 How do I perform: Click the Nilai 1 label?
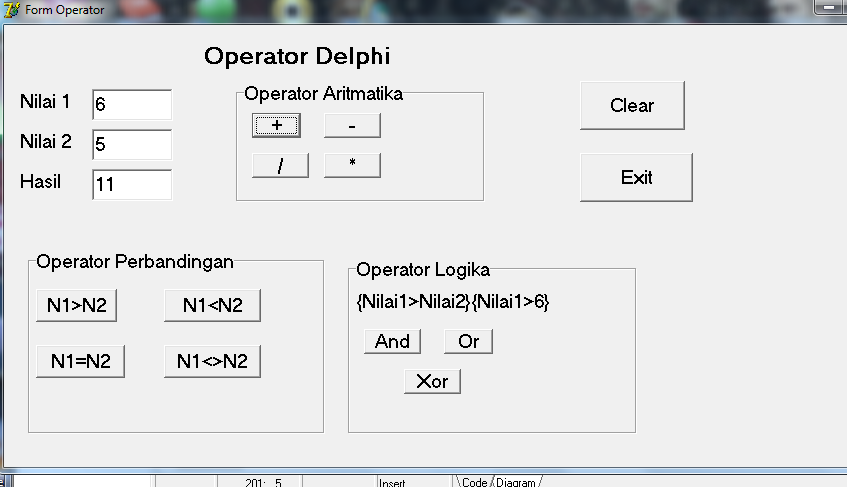click(x=45, y=102)
